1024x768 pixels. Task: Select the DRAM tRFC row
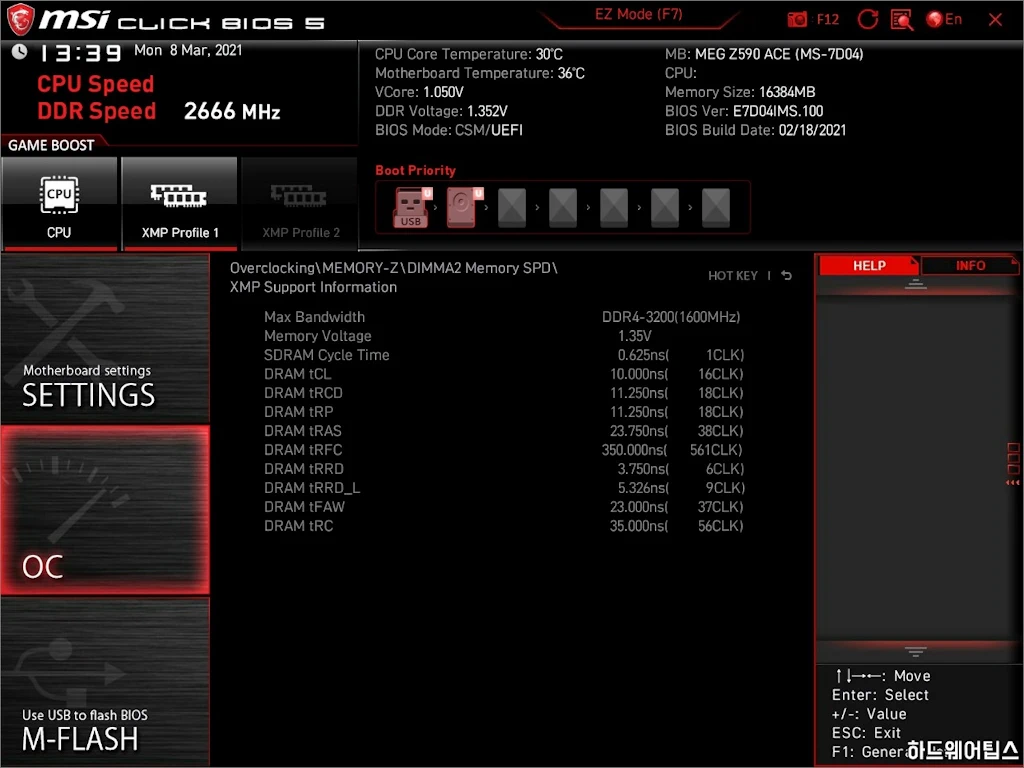coord(503,450)
